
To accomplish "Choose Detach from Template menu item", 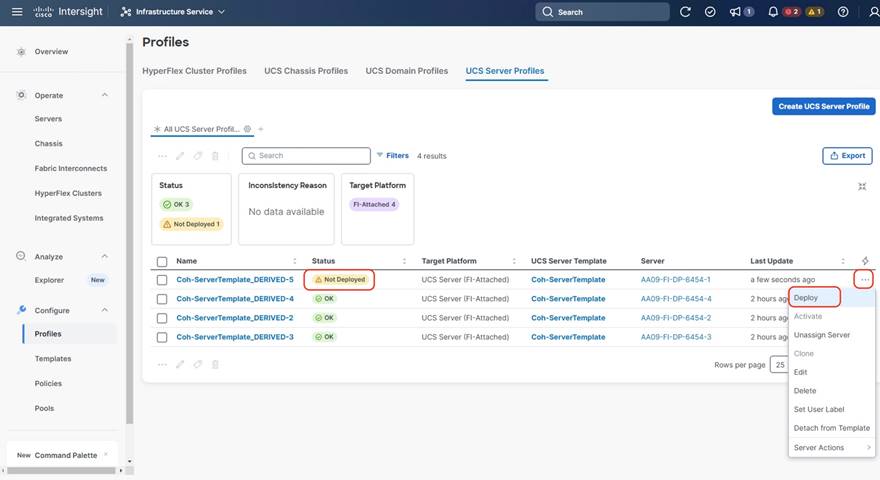I will point(832,428).
